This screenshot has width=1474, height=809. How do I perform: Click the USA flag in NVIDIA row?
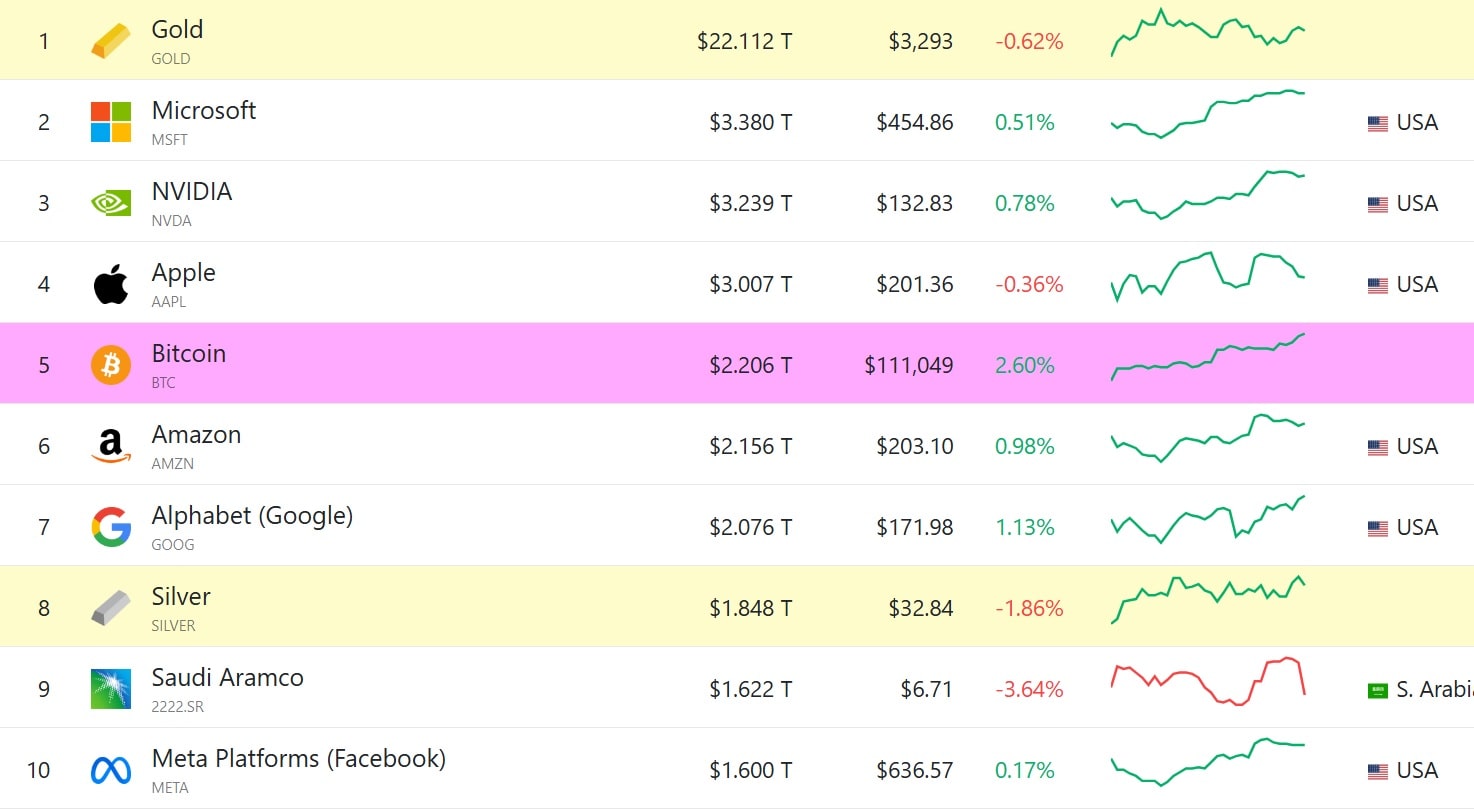tap(1378, 205)
